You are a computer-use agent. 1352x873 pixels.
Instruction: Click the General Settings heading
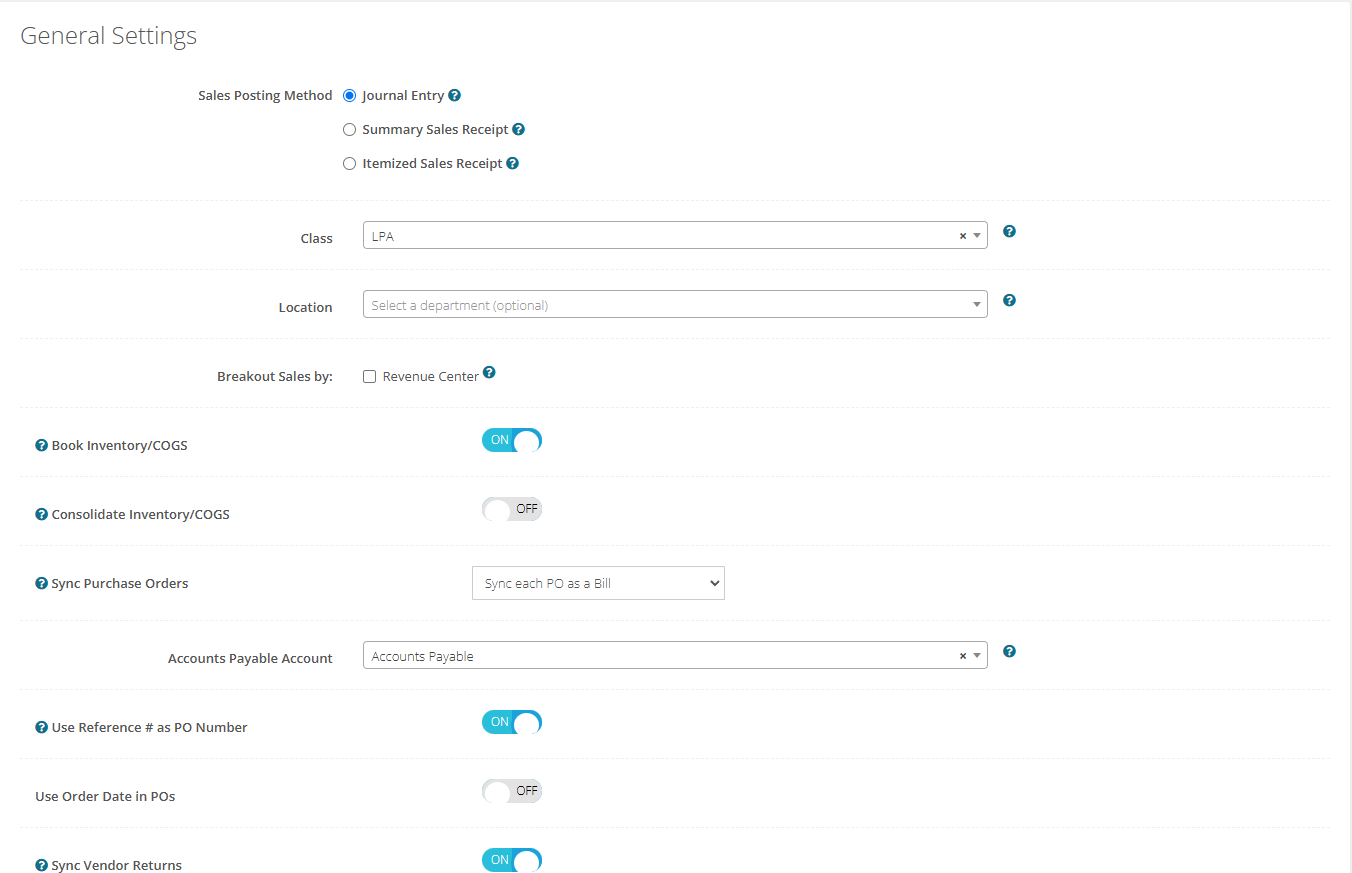click(x=109, y=36)
